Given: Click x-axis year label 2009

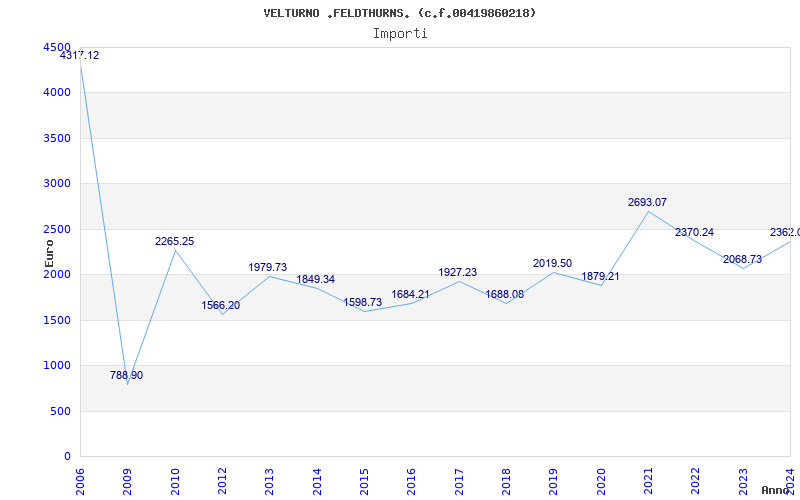Looking at the screenshot, I should pos(127,481).
